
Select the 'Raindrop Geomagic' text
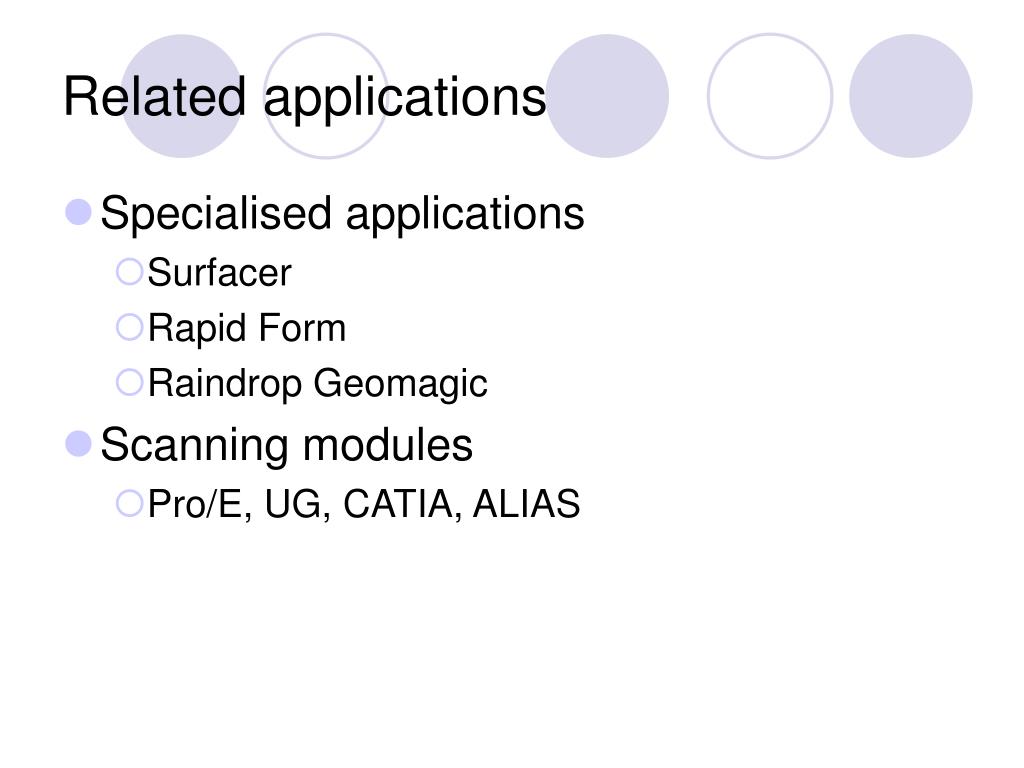coord(317,383)
